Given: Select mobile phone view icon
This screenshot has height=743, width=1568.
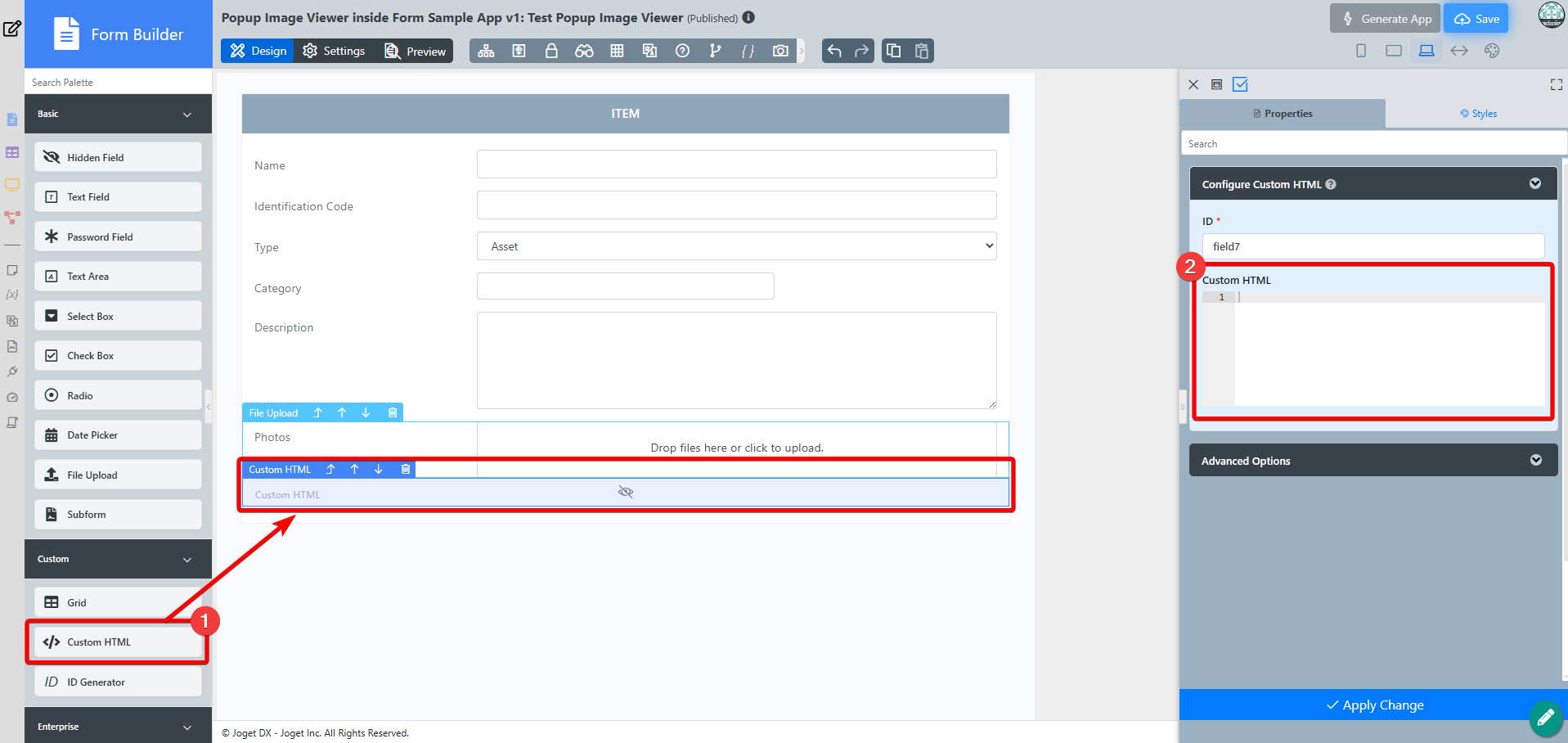Looking at the screenshot, I should coord(1361,51).
